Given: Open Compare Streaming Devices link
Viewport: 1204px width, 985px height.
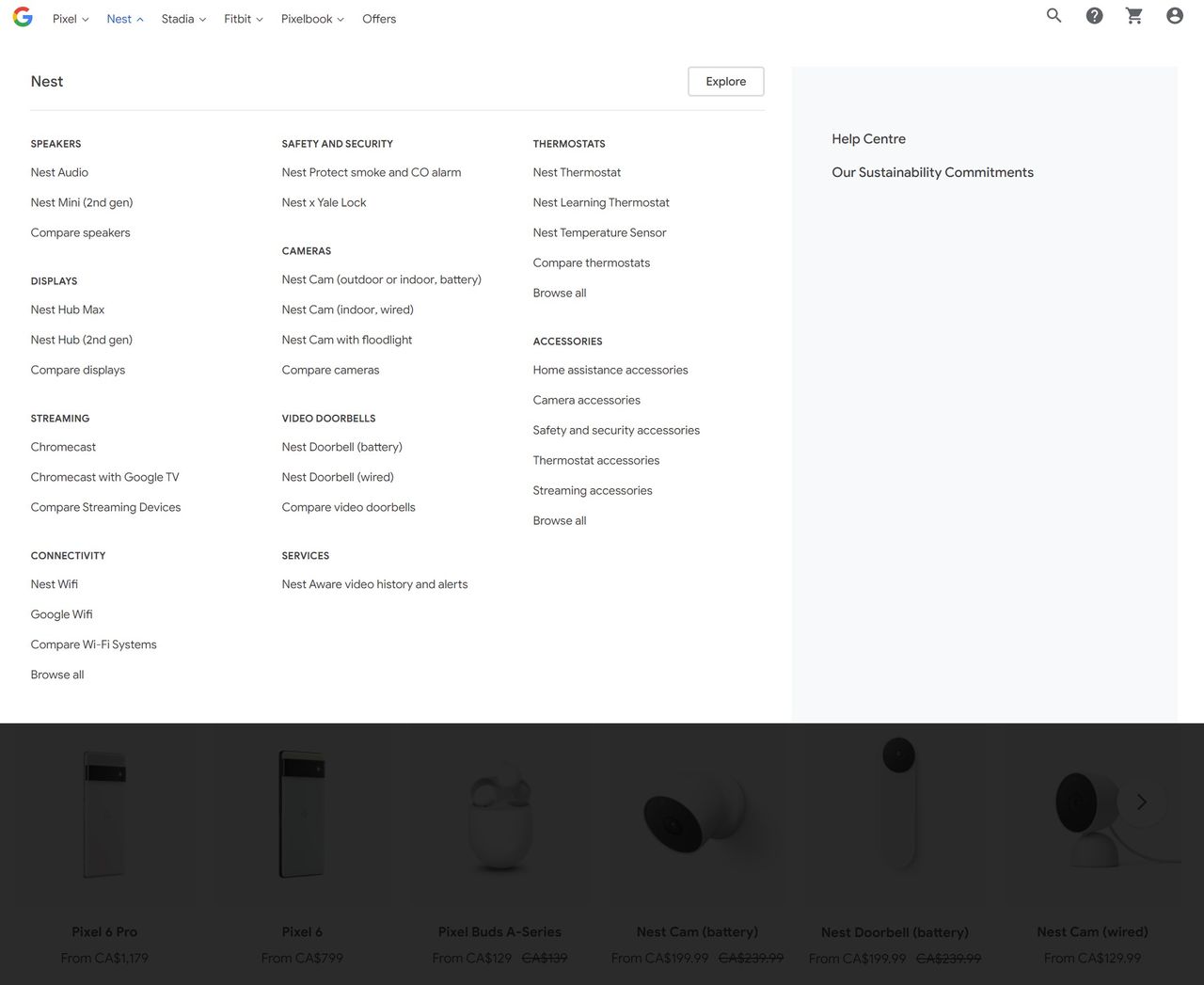Looking at the screenshot, I should pyautogui.click(x=105, y=507).
